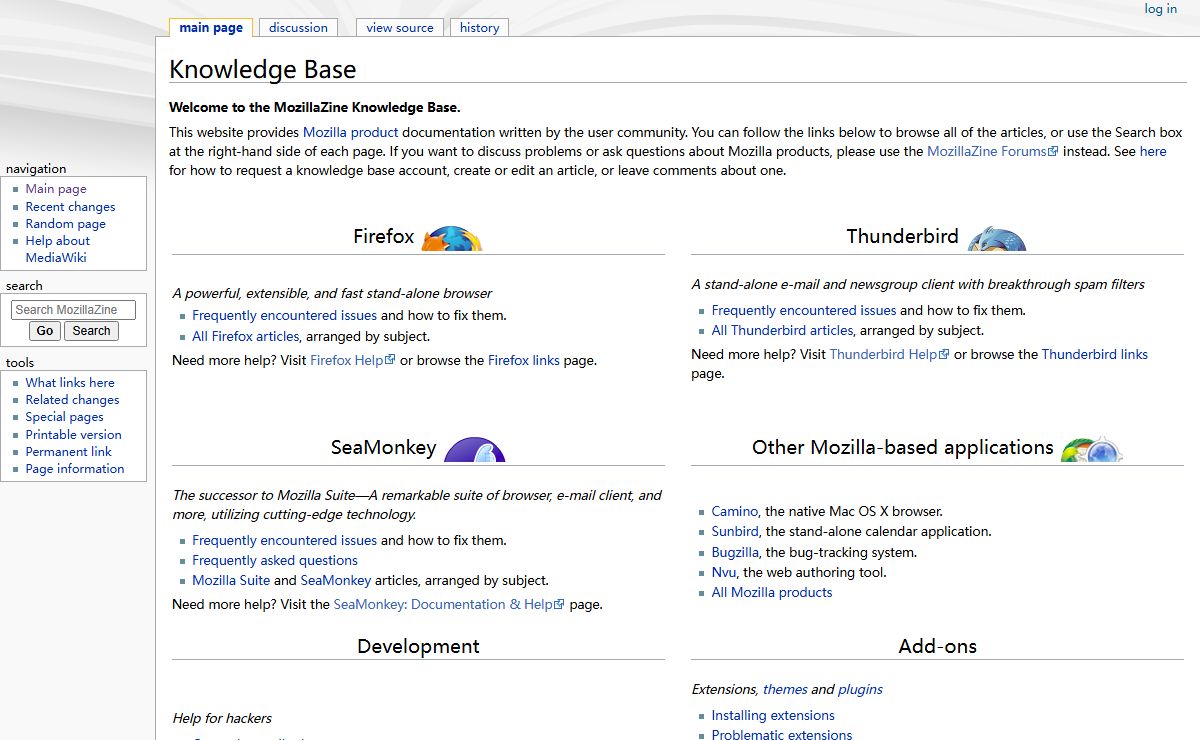1200x740 pixels.
Task: Open the Sunbird calendar link
Action: tap(735, 532)
